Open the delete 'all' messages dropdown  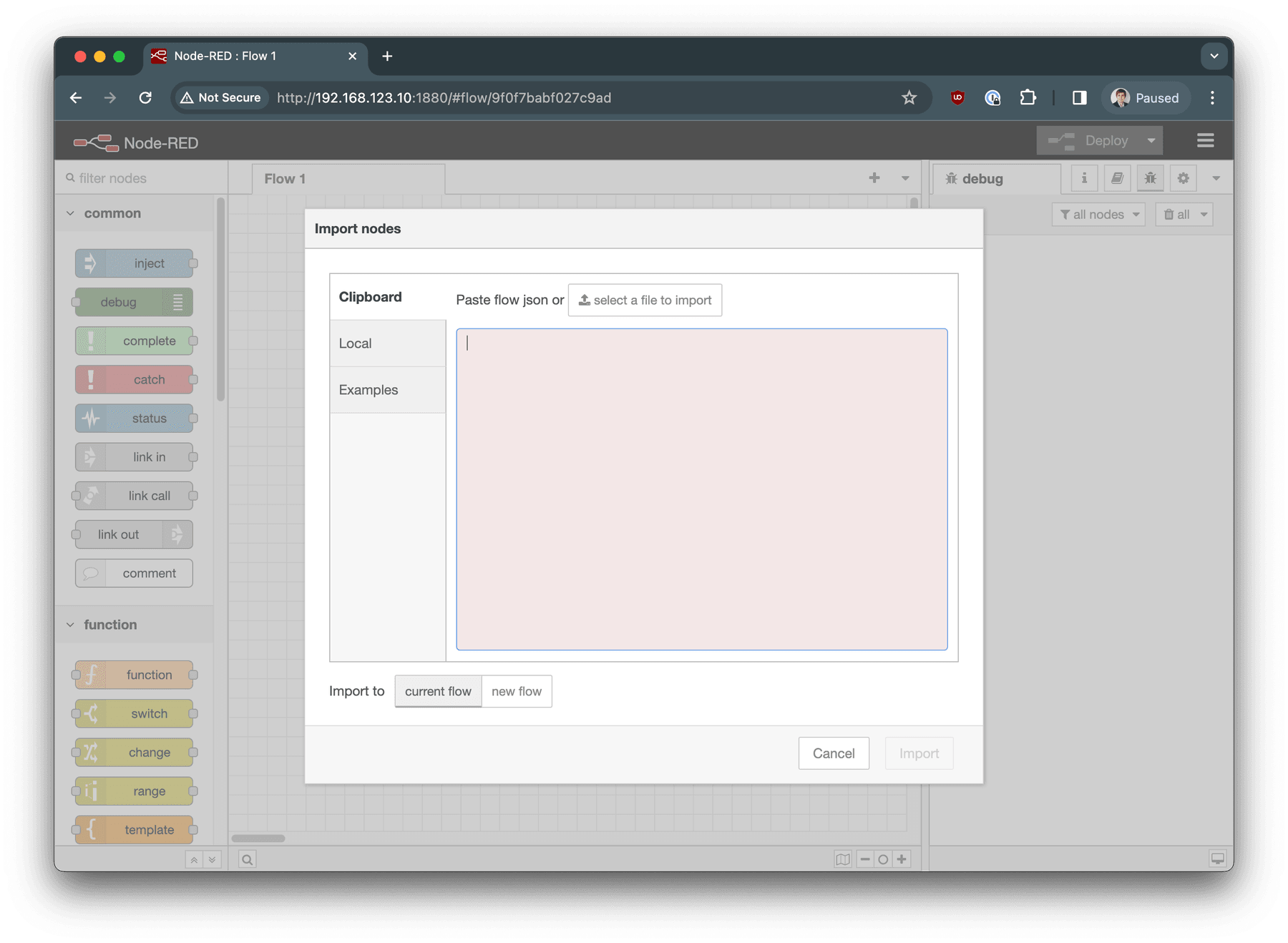tap(1184, 214)
